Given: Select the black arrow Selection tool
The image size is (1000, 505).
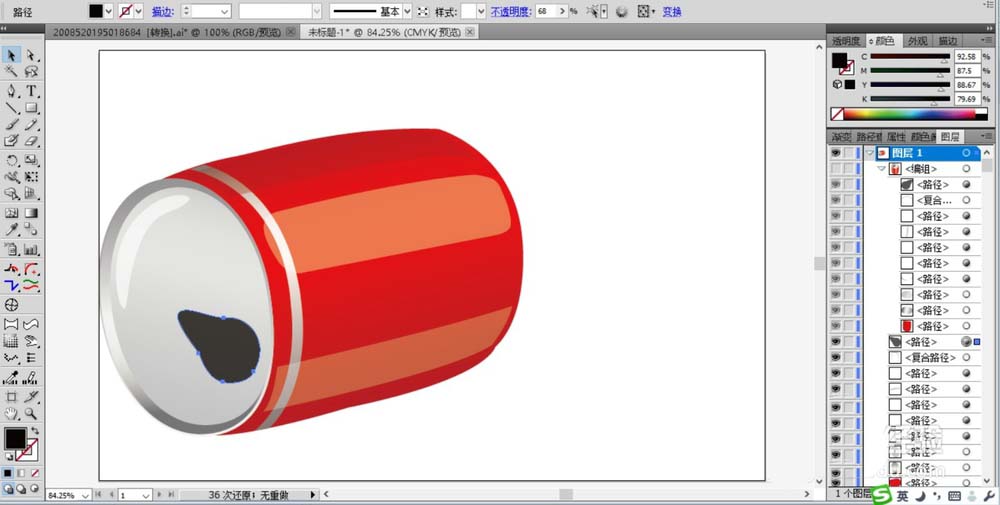Looking at the screenshot, I should pos(12,55).
